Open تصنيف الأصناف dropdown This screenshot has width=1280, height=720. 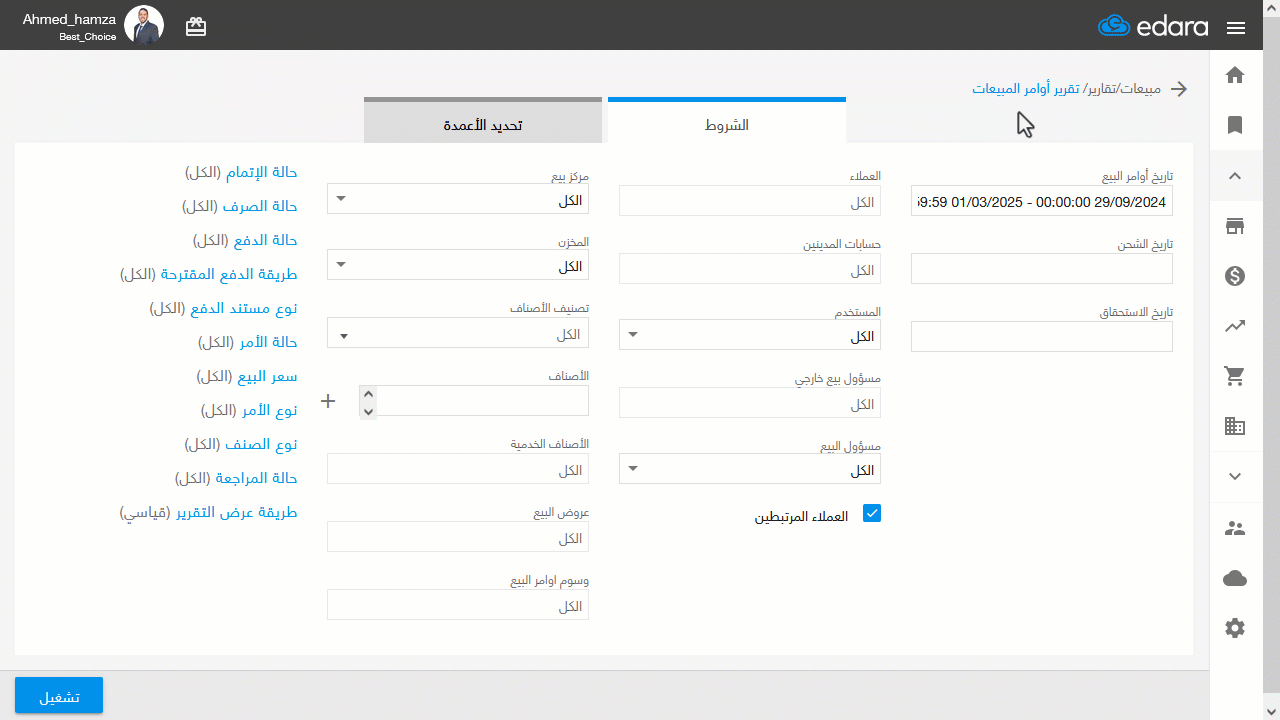coord(458,333)
